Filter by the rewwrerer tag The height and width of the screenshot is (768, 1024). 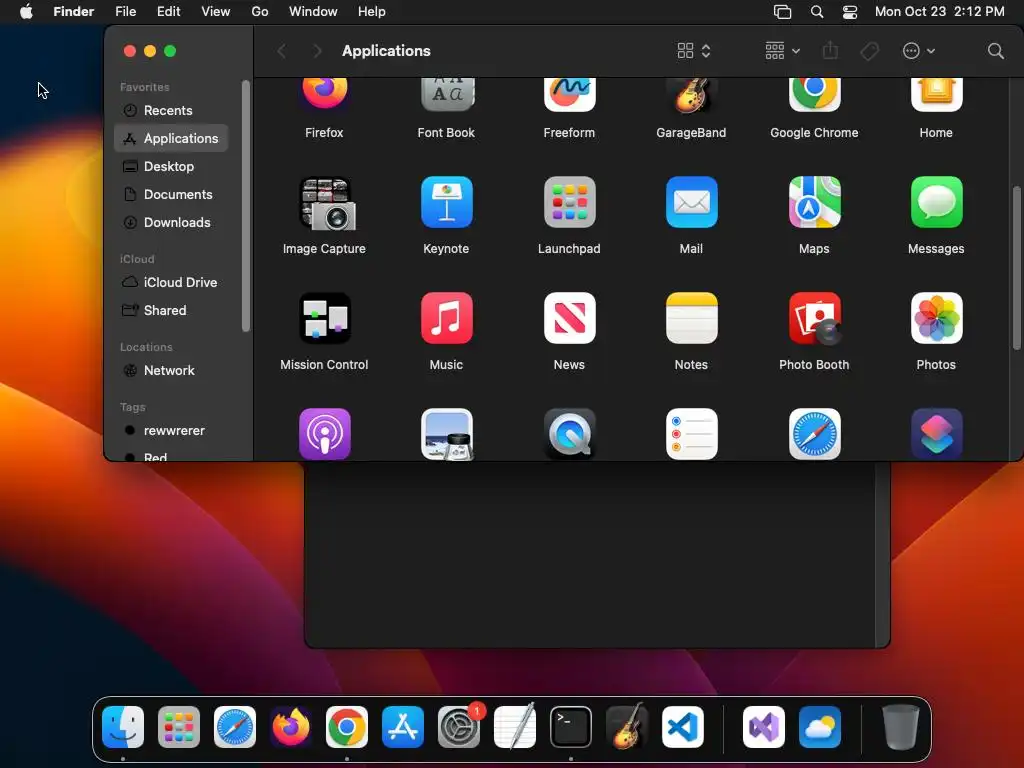click(171, 430)
